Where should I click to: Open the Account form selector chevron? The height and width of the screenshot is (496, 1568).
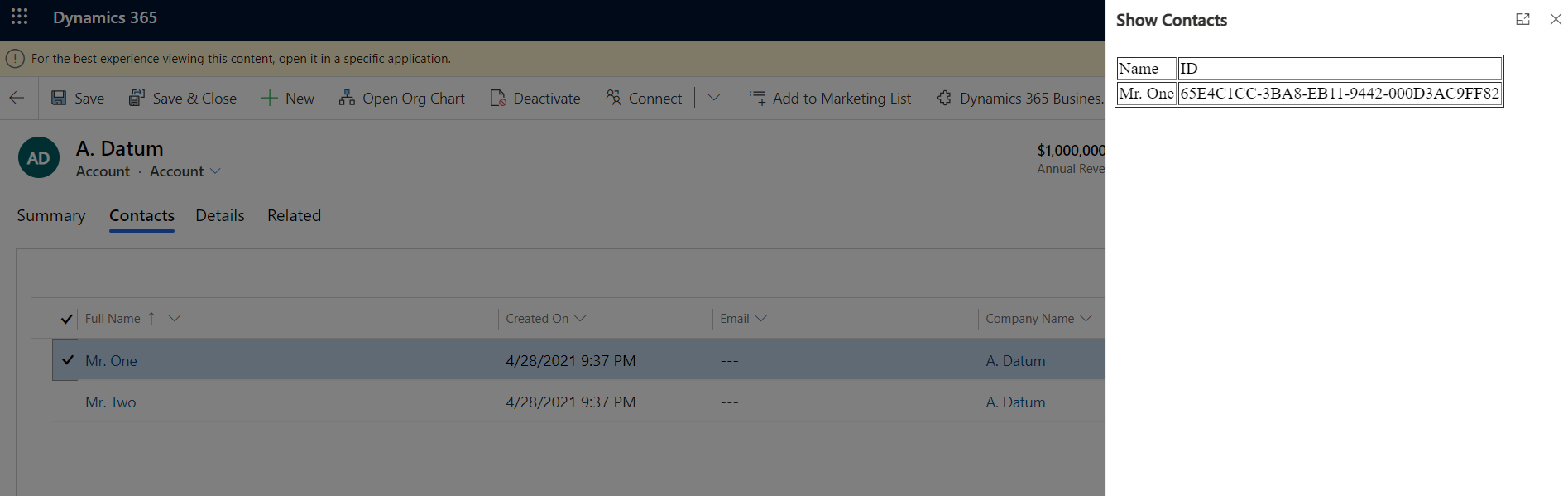click(x=215, y=171)
